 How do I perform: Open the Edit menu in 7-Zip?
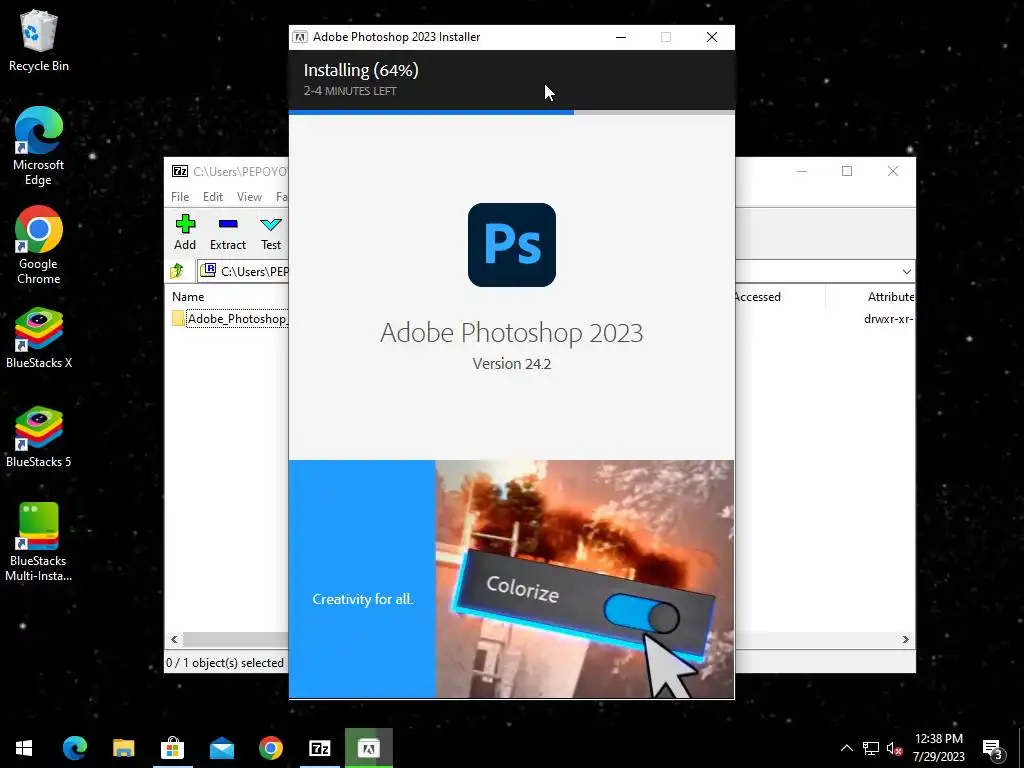tap(213, 197)
